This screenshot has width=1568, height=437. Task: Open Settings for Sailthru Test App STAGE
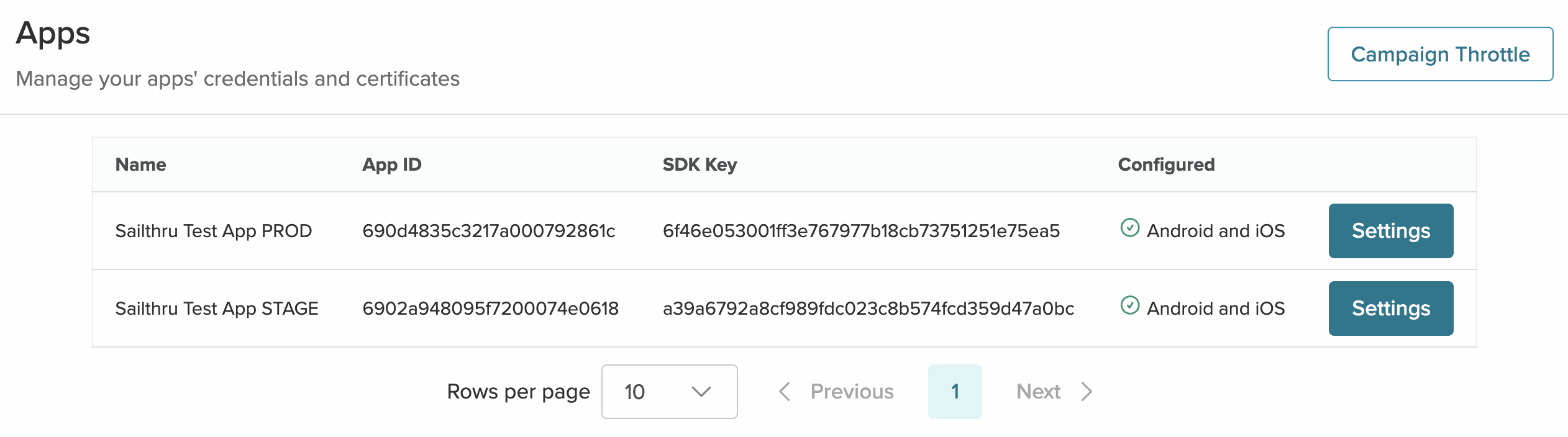tap(1390, 309)
